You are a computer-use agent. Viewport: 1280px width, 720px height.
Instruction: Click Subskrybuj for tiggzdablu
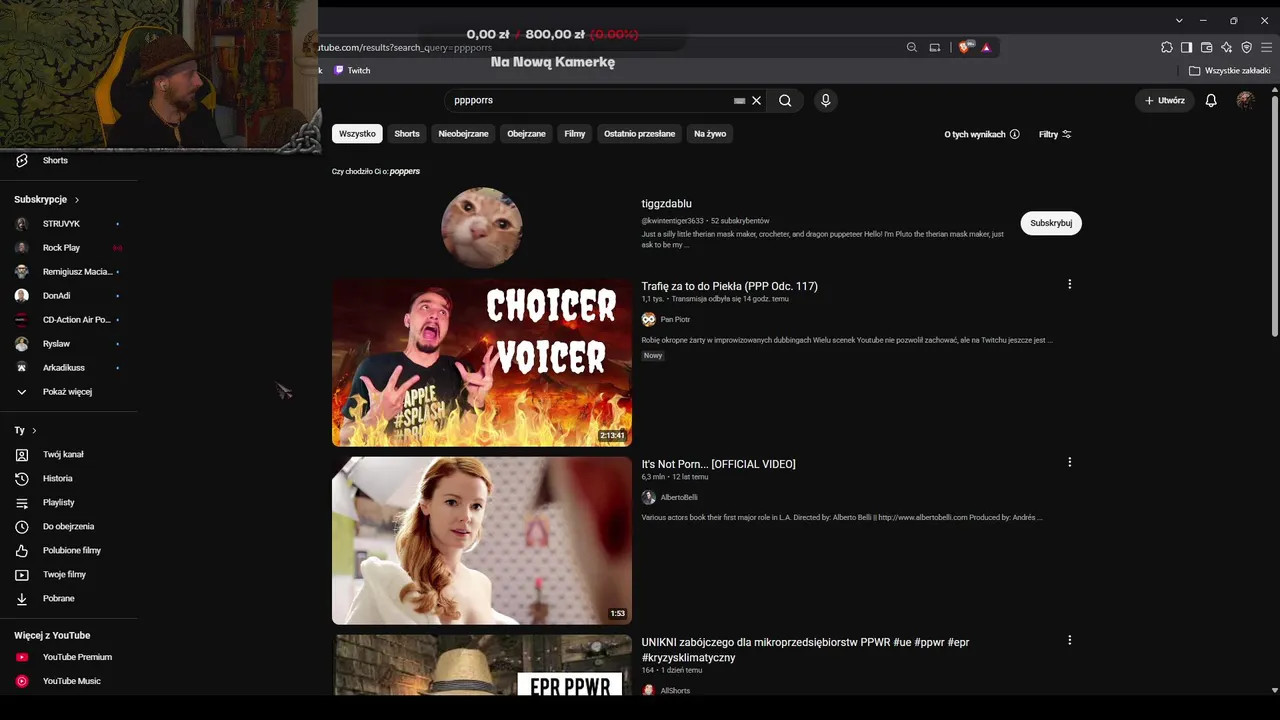point(1051,223)
